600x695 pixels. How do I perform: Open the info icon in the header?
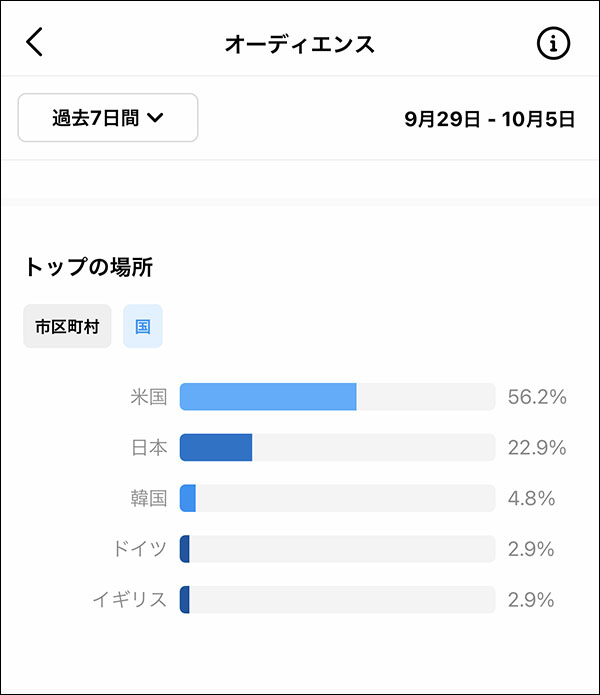(x=553, y=43)
